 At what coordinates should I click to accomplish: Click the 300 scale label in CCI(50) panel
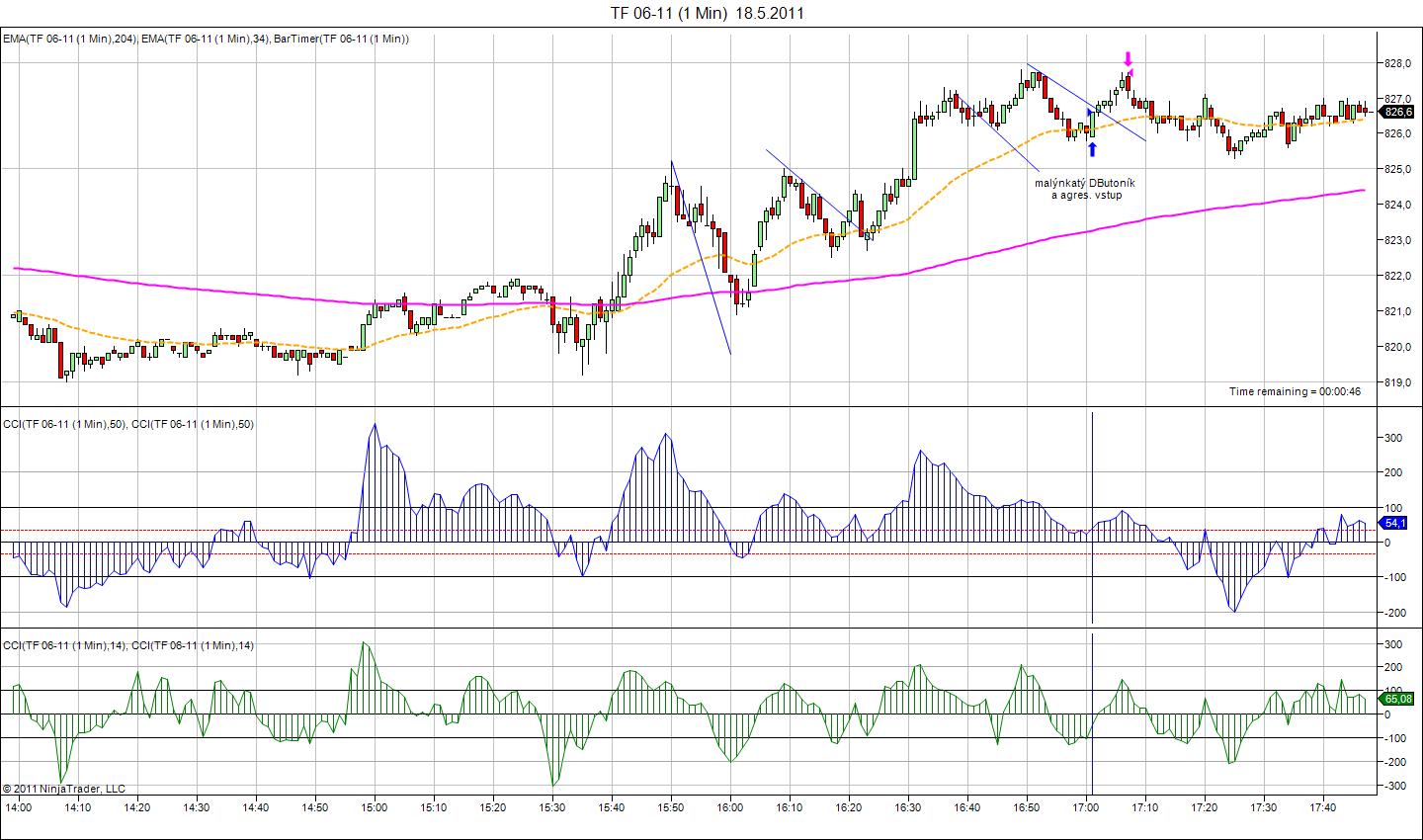click(x=1392, y=438)
